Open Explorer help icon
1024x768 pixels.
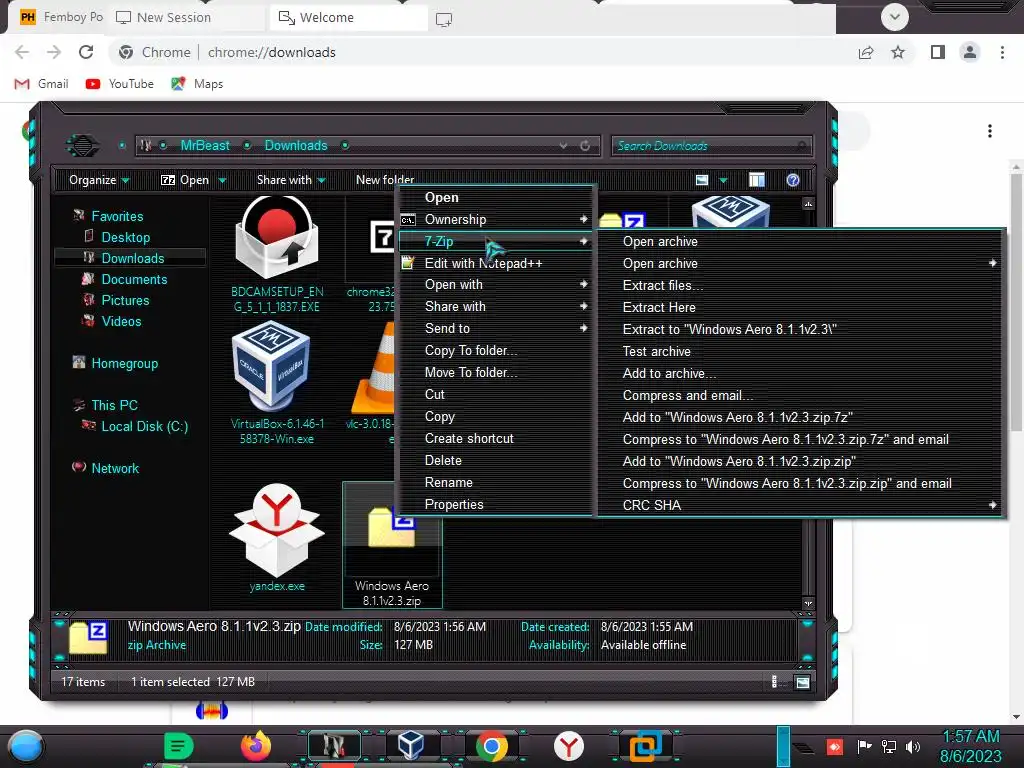[x=792, y=180]
